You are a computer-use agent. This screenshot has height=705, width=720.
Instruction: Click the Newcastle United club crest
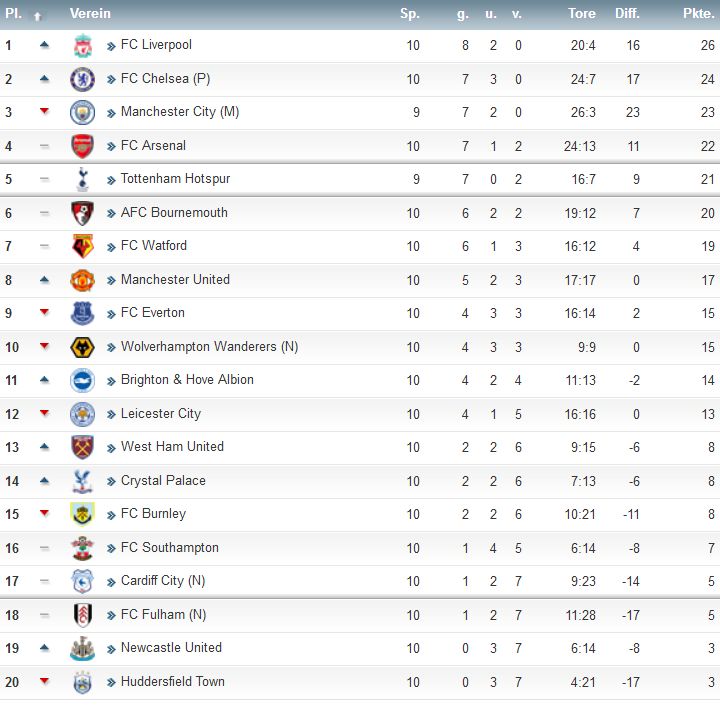[83, 649]
